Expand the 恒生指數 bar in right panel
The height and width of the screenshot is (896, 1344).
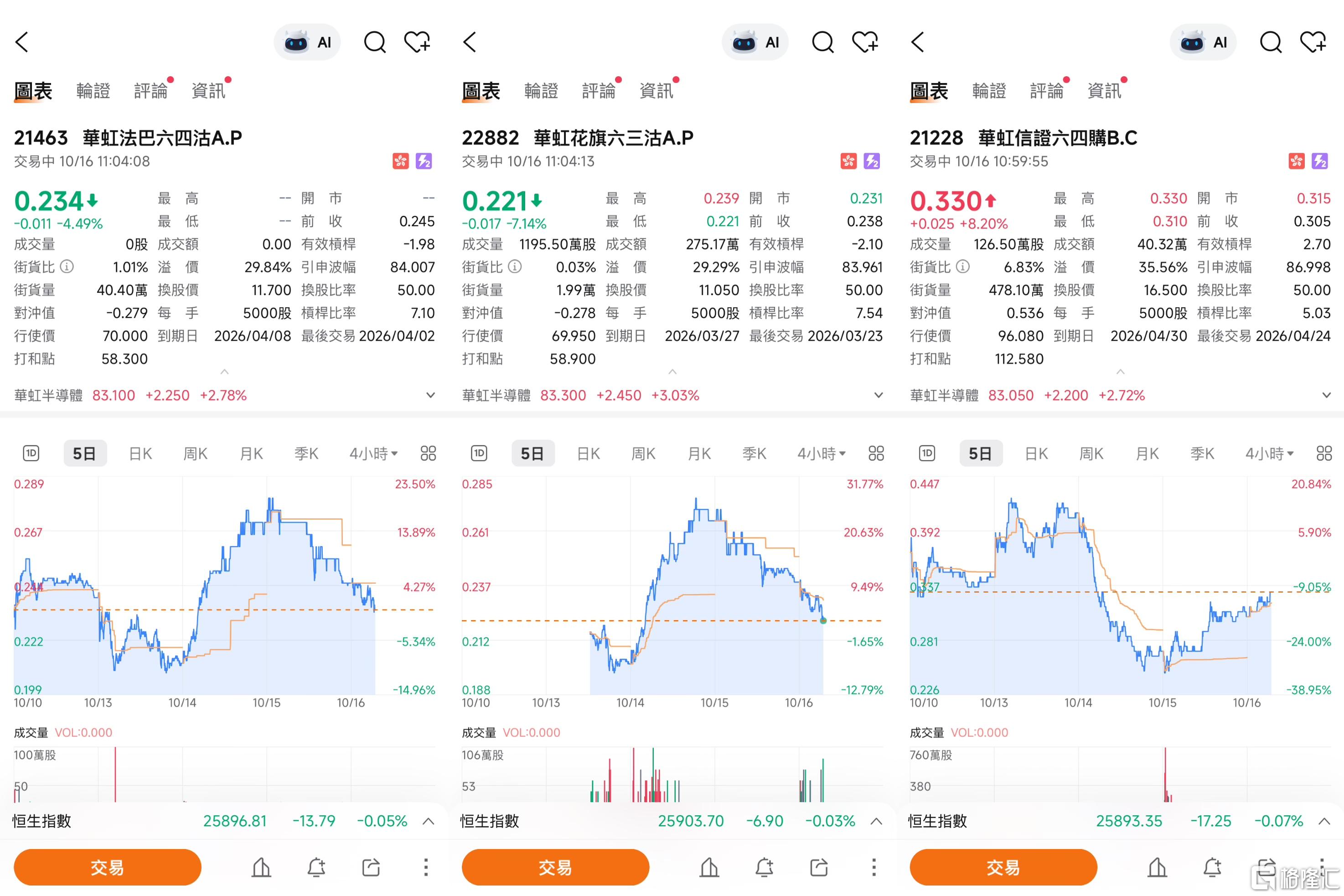tap(1324, 821)
